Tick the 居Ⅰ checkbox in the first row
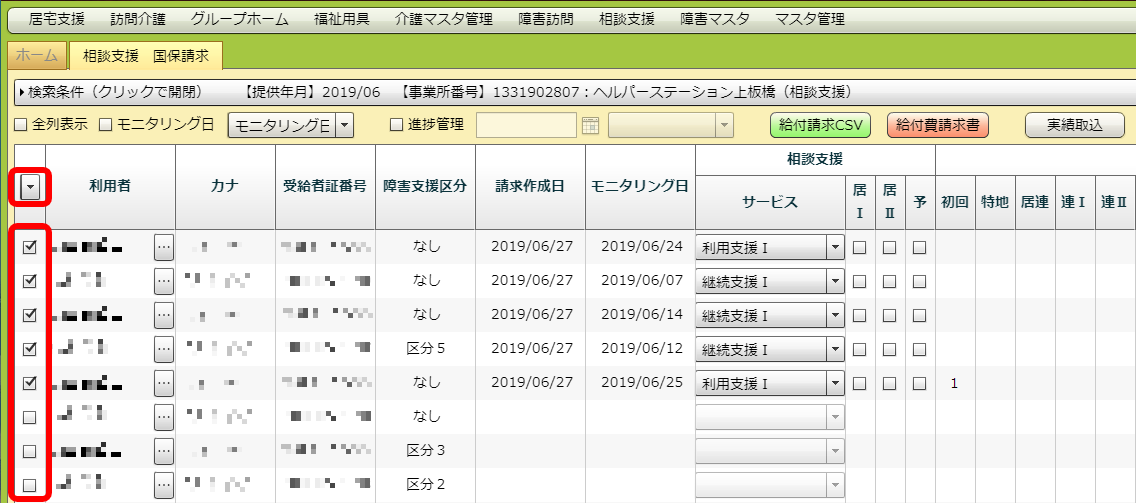This screenshot has width=1136, height=503. 859,247
